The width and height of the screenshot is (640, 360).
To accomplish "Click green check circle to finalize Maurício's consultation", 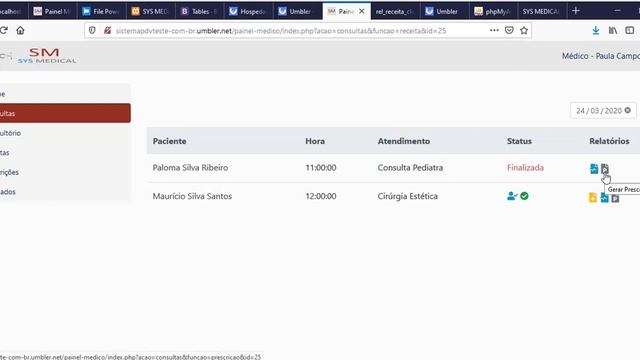I will click(x=524, y=196).
